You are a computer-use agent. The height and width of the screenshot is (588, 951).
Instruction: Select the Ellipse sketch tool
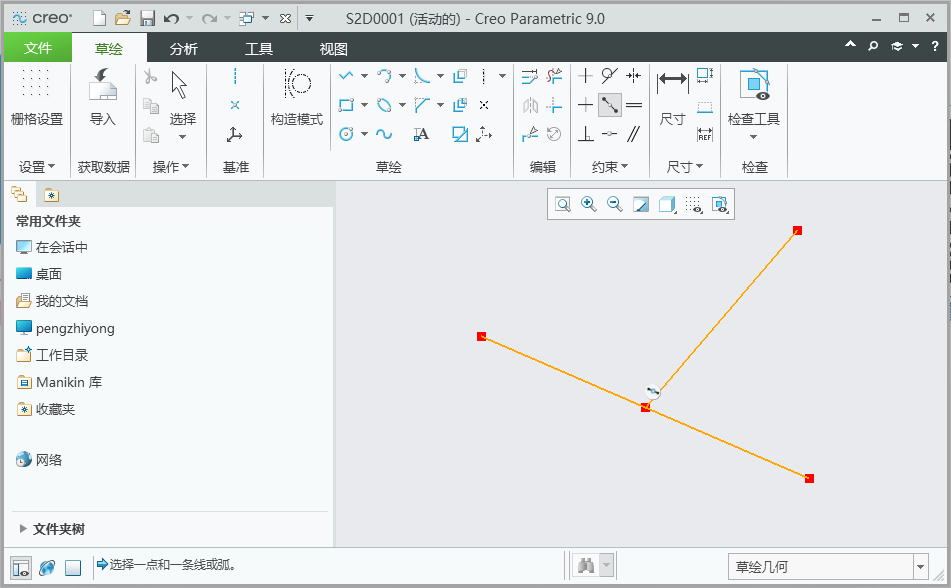tap(384, 105)
